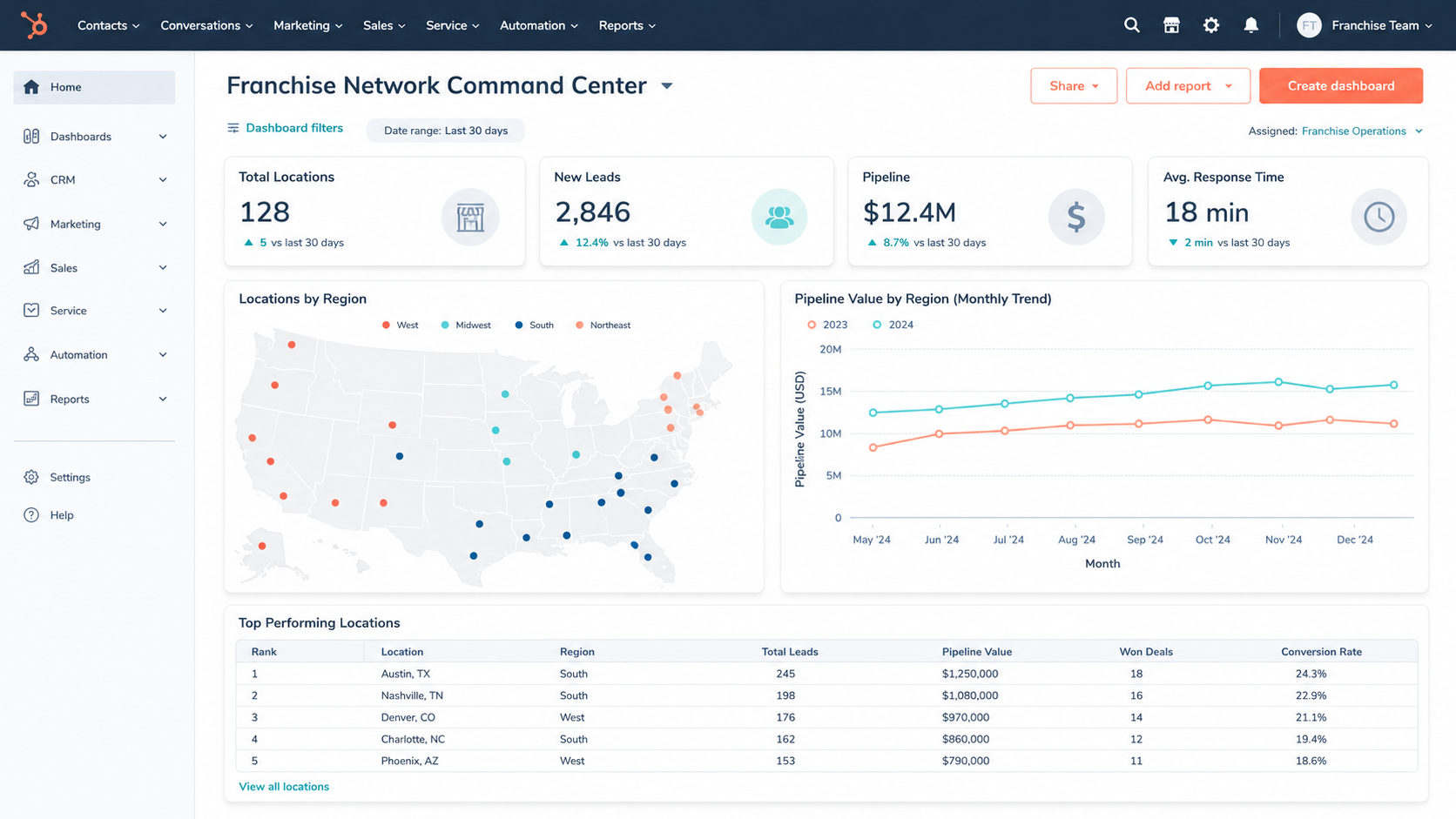1456x819 pixels.
Task: Click the Create dashboard button
Action: [x=1341, y=86]
